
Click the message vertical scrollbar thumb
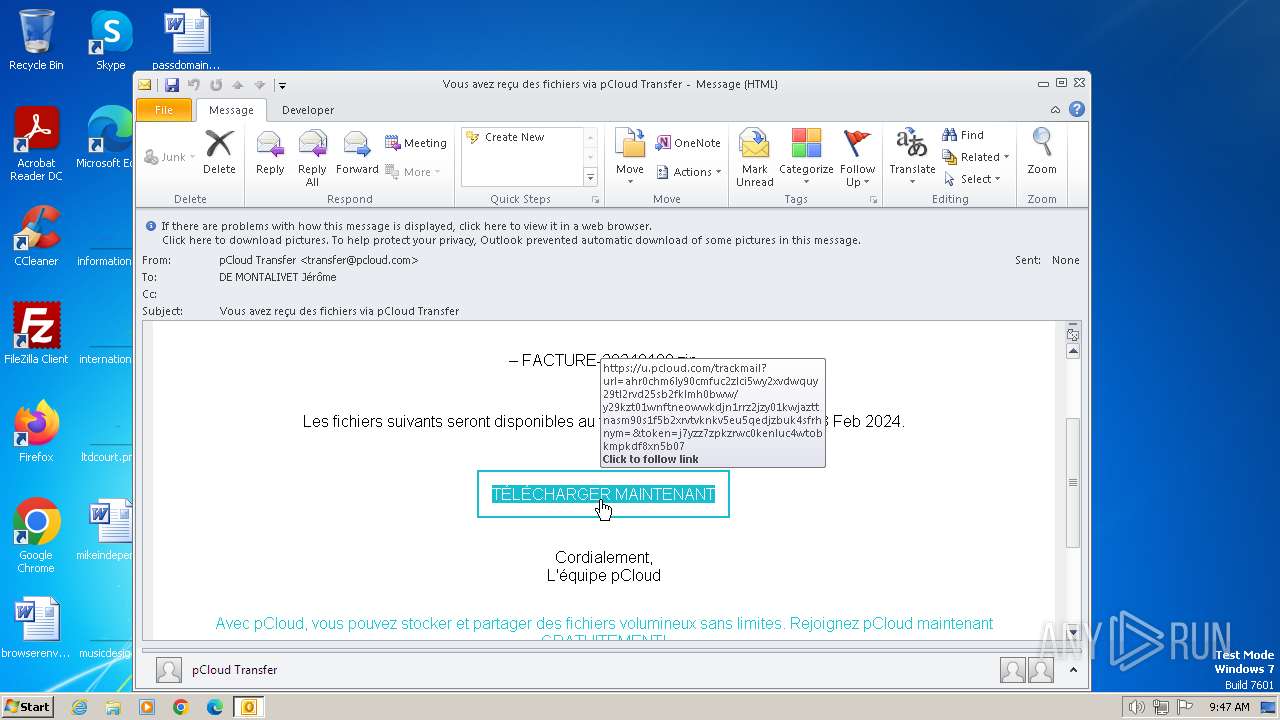point(1073,482)
